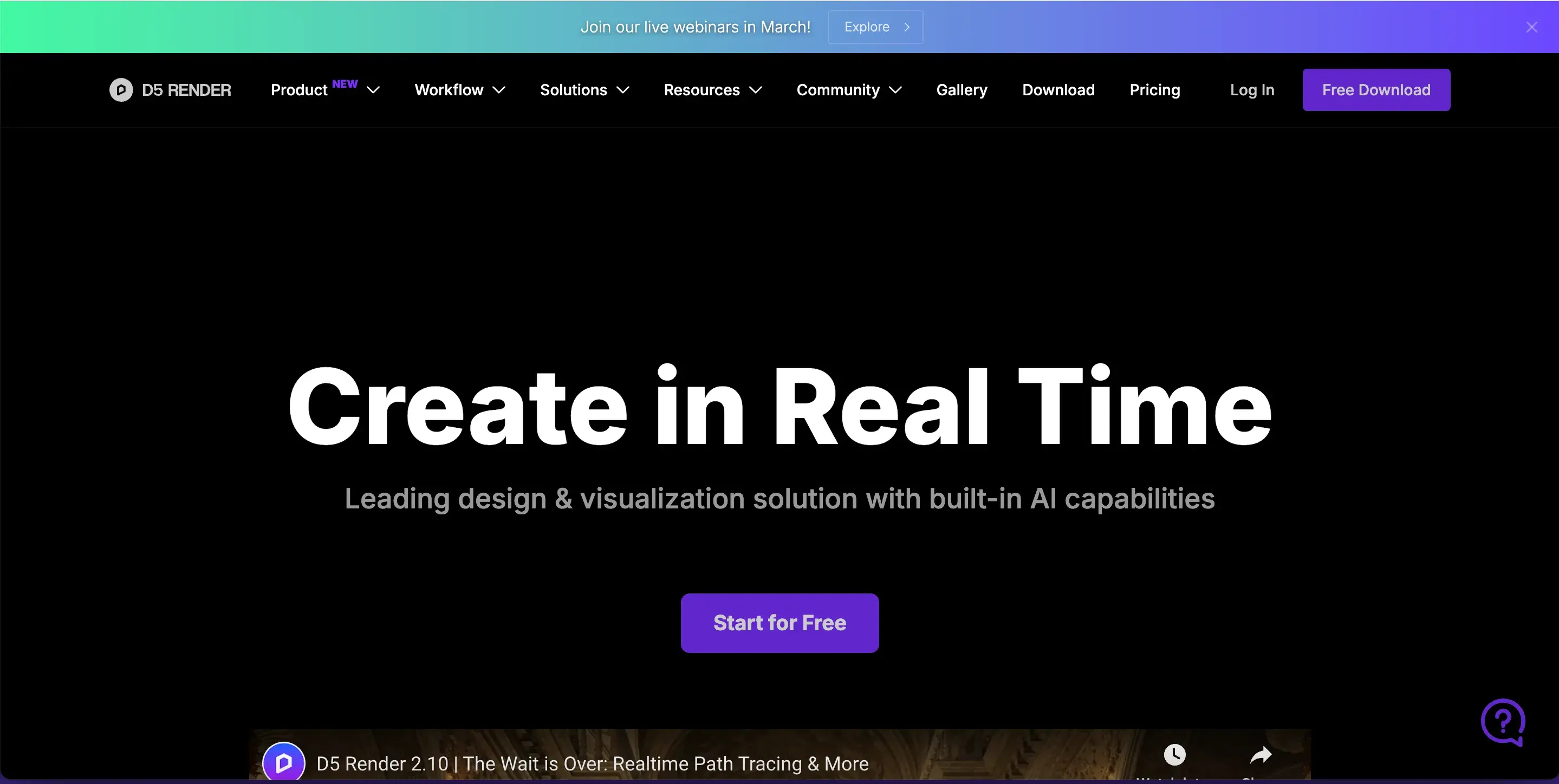
Task: Click the Watch Later clock icon on video
Action: [x=1174, y=754]
